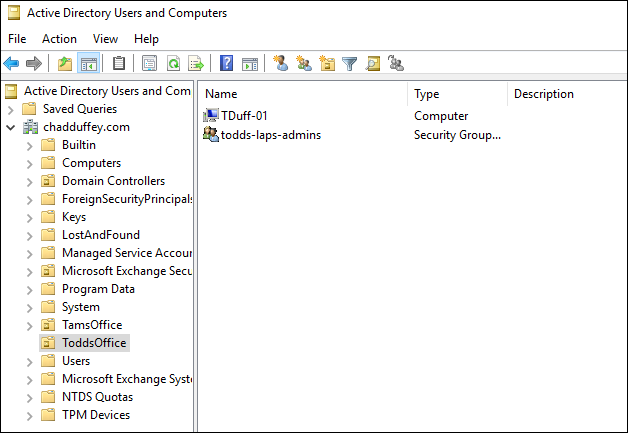Open Help via blue question mark icon
This screenshot has width=628, height=433.
[x=227, y=63]
